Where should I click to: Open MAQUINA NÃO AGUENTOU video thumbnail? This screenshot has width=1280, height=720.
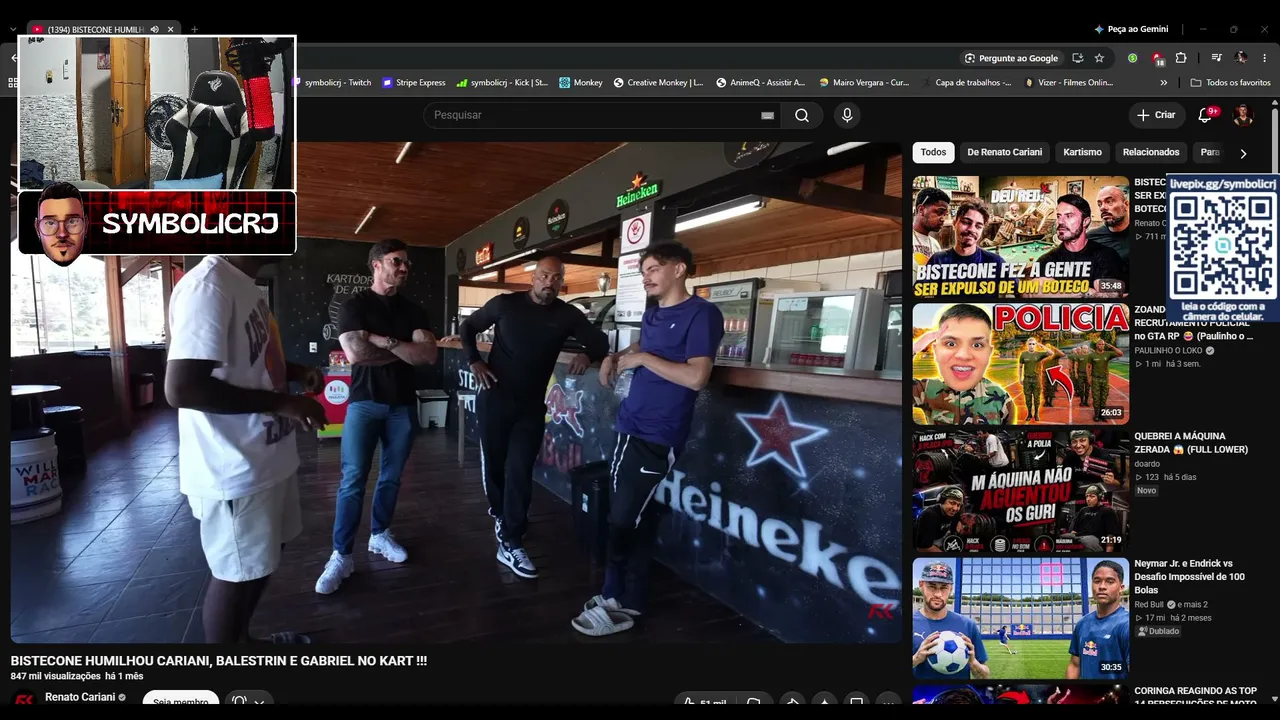click(1021, 491)
